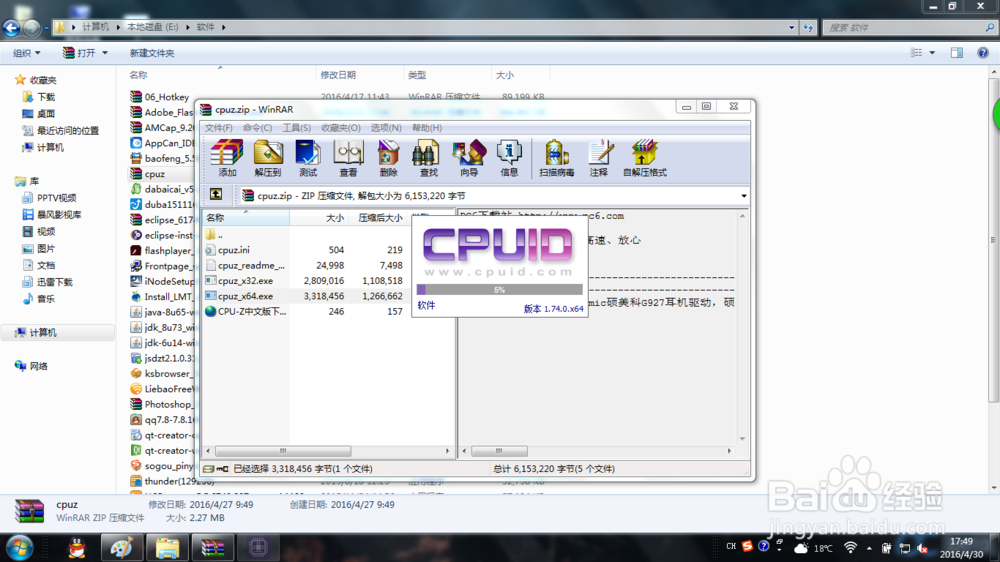This screenshot has height=562, width=1000.
Task: Click the QQ penguin taskbar icon
Action: (77, 548)
